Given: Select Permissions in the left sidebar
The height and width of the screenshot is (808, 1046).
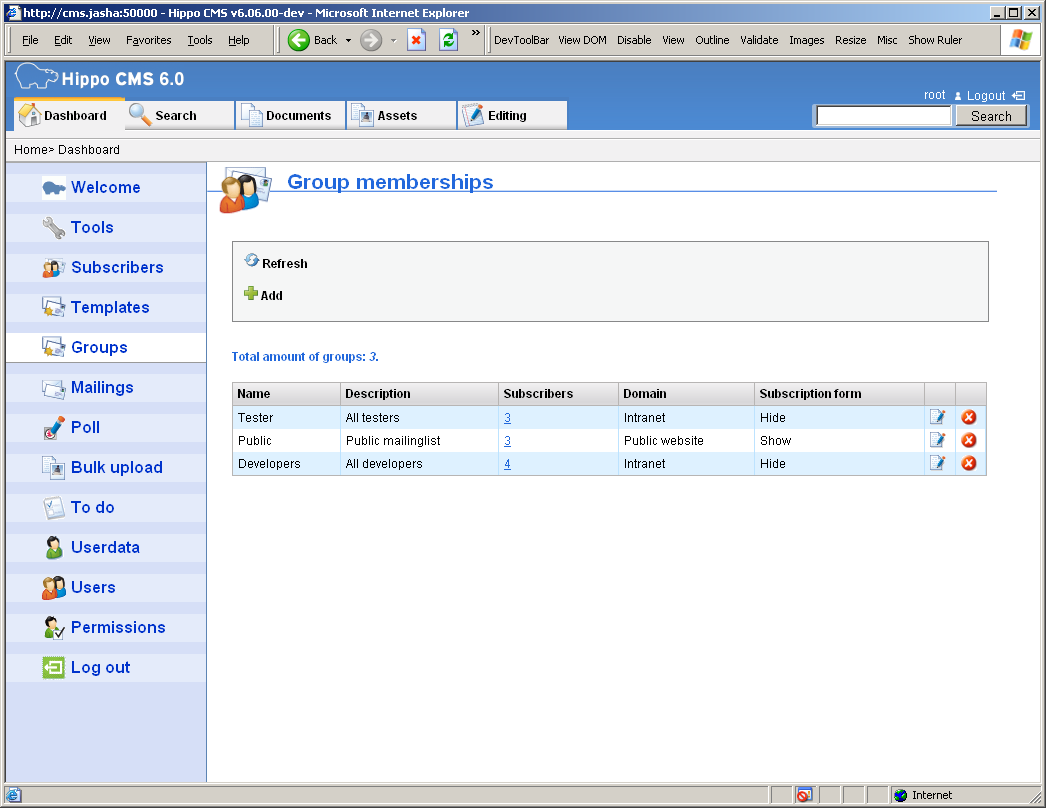Looking at the screenshot, I should coord(118,627).
